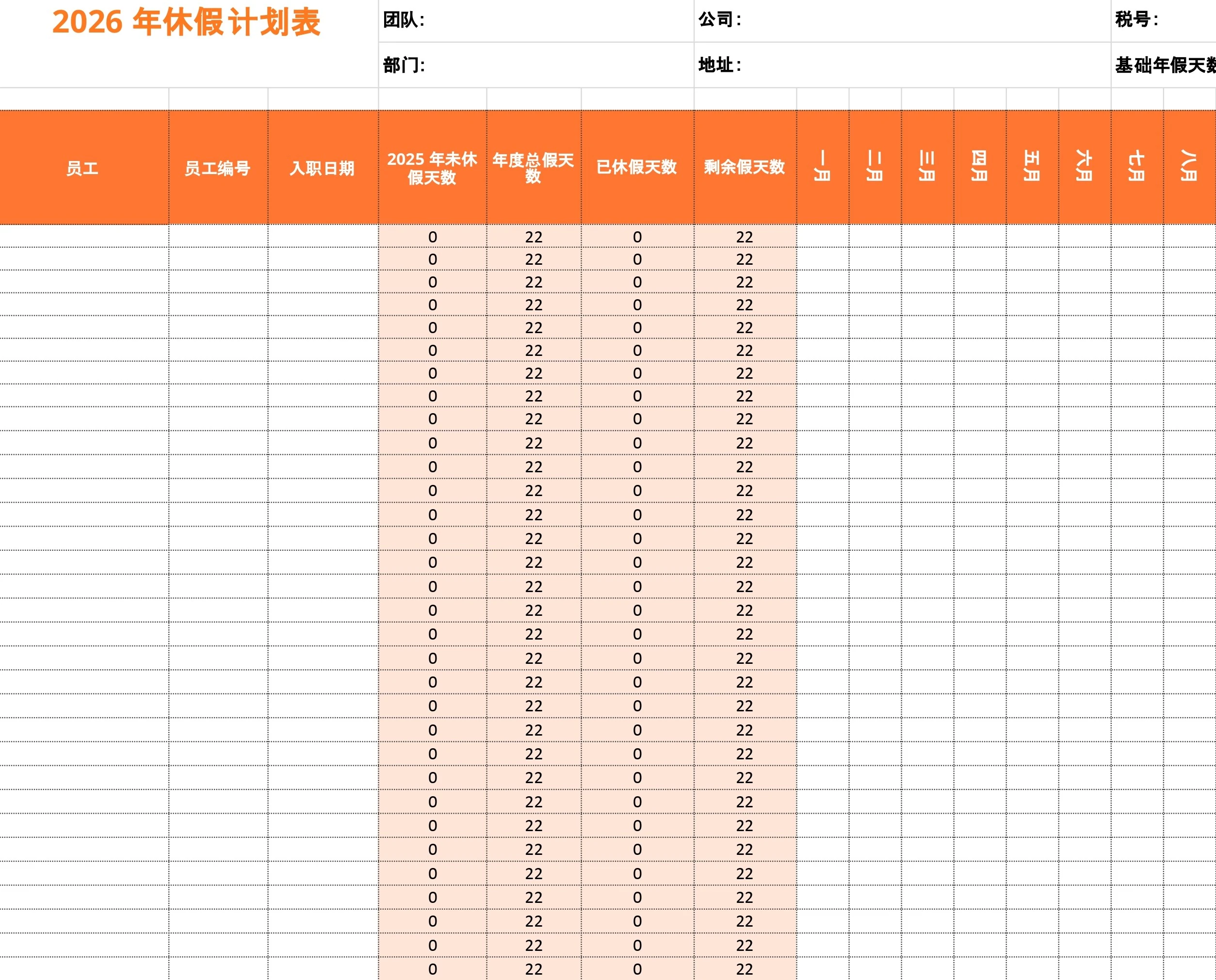1216x980 pixels.
Task: Select the 七月 month header
Action: coord(1137,168)
